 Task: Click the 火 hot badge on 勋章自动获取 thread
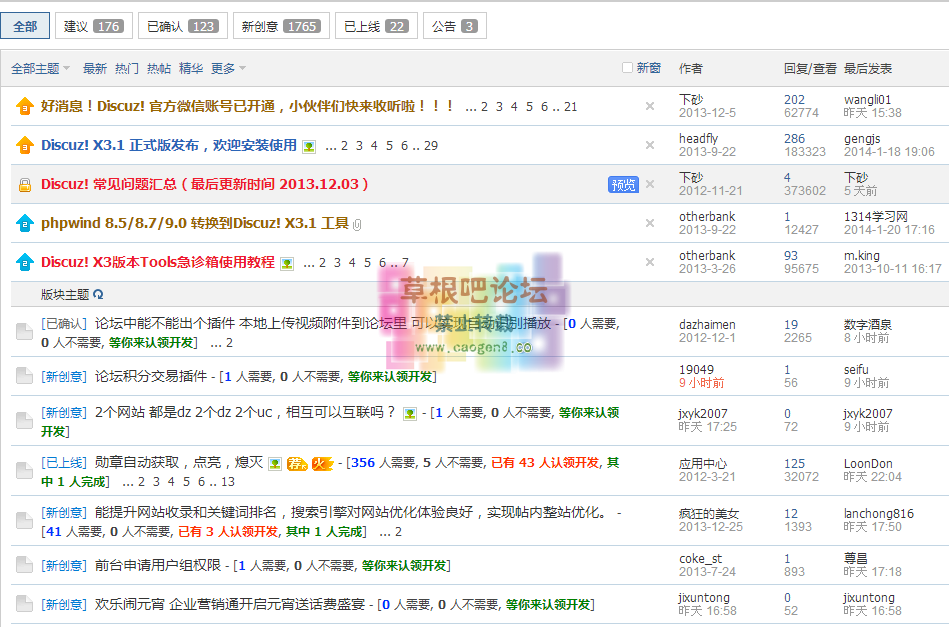pos(322,463)
